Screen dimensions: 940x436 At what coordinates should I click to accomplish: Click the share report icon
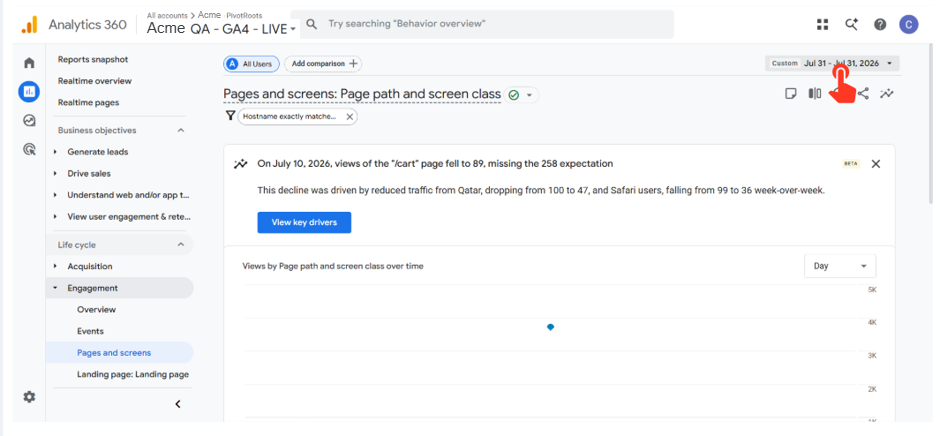pyautogui.click(x=863, y=94)
